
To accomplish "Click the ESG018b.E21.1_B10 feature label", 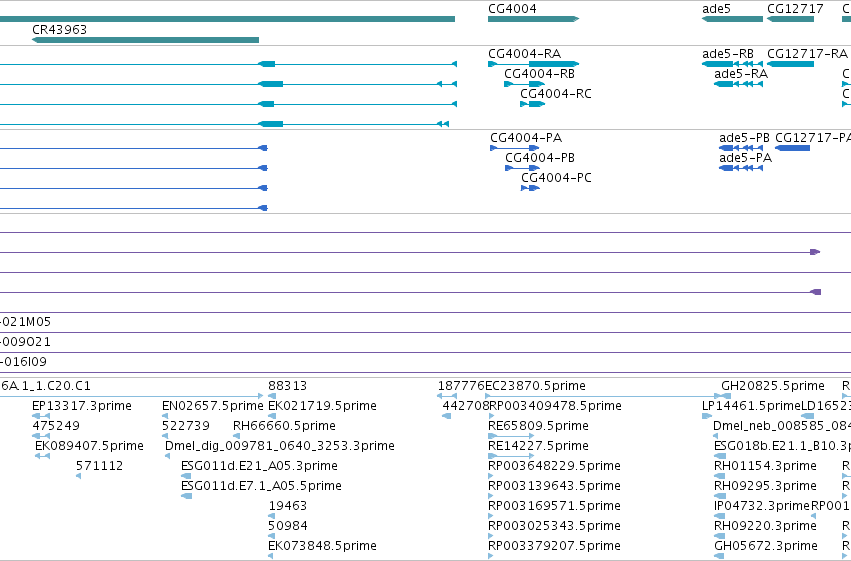I will click(x=782, y=446).
